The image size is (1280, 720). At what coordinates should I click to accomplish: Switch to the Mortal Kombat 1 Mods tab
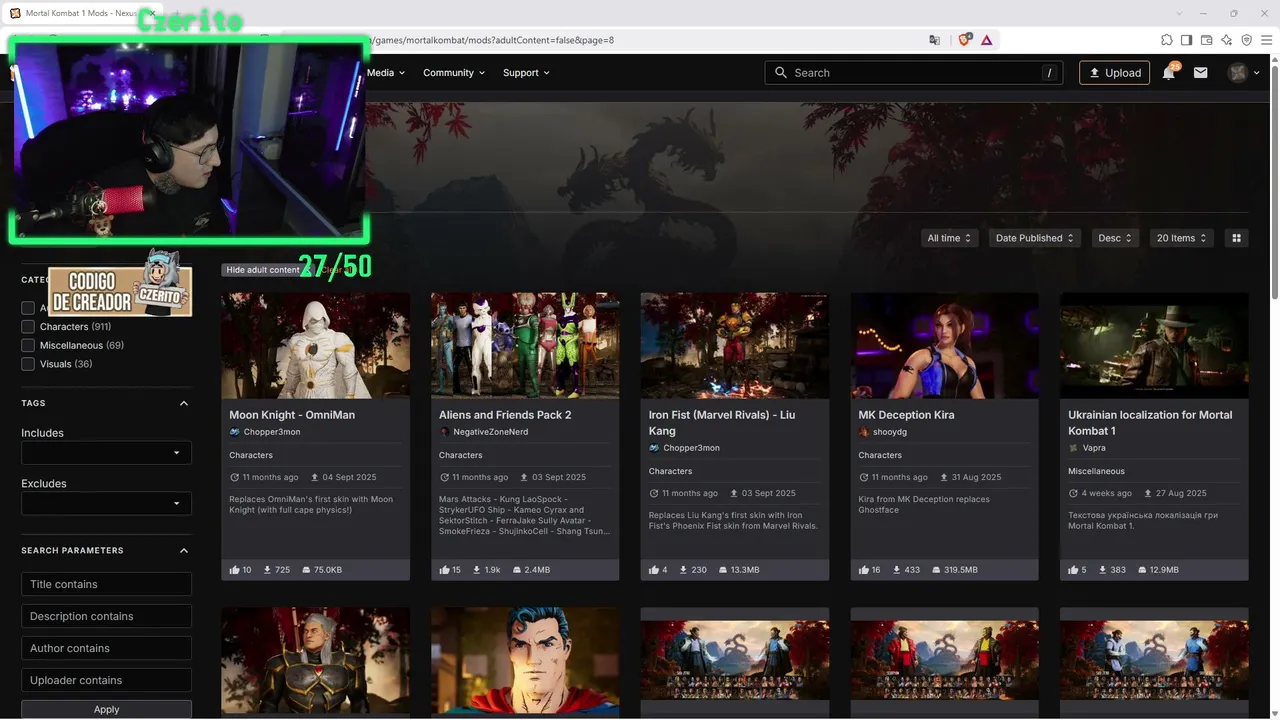pos(82,13)
